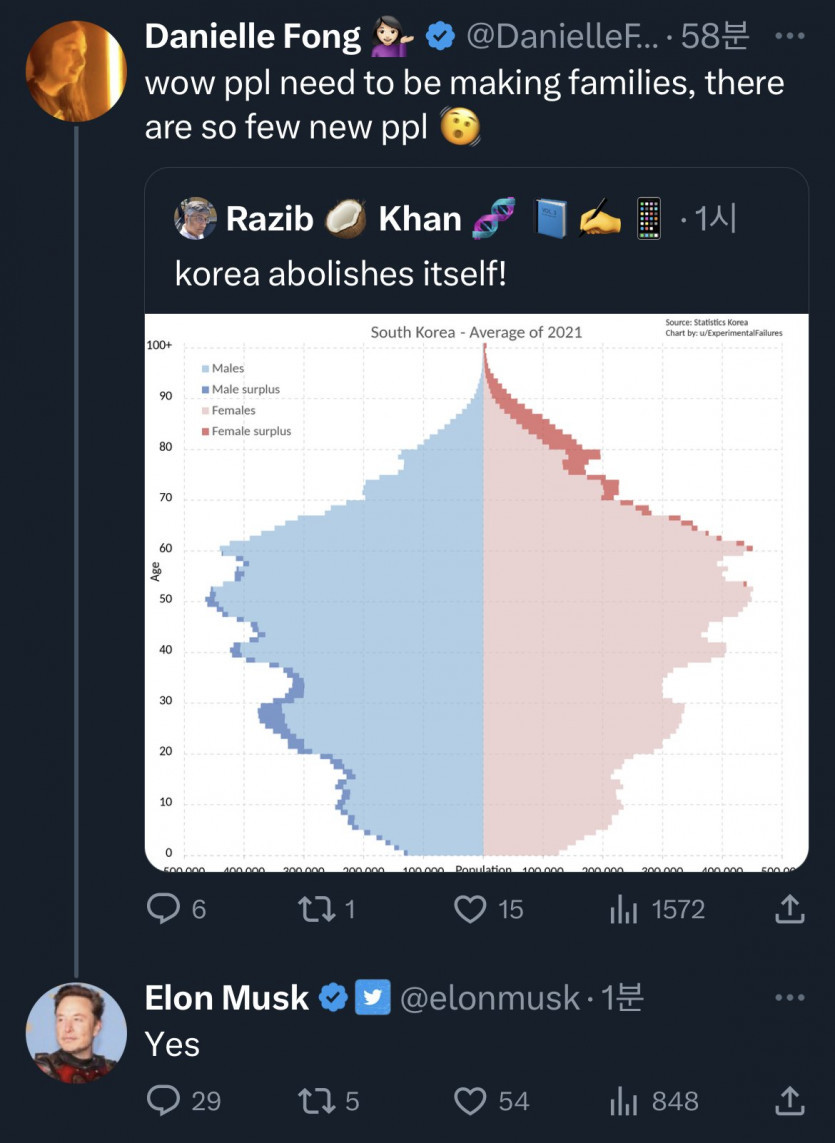The image size is (835, 1143).
Task: Open Elon Musk's profile picture
Action: pos(75,1032)
